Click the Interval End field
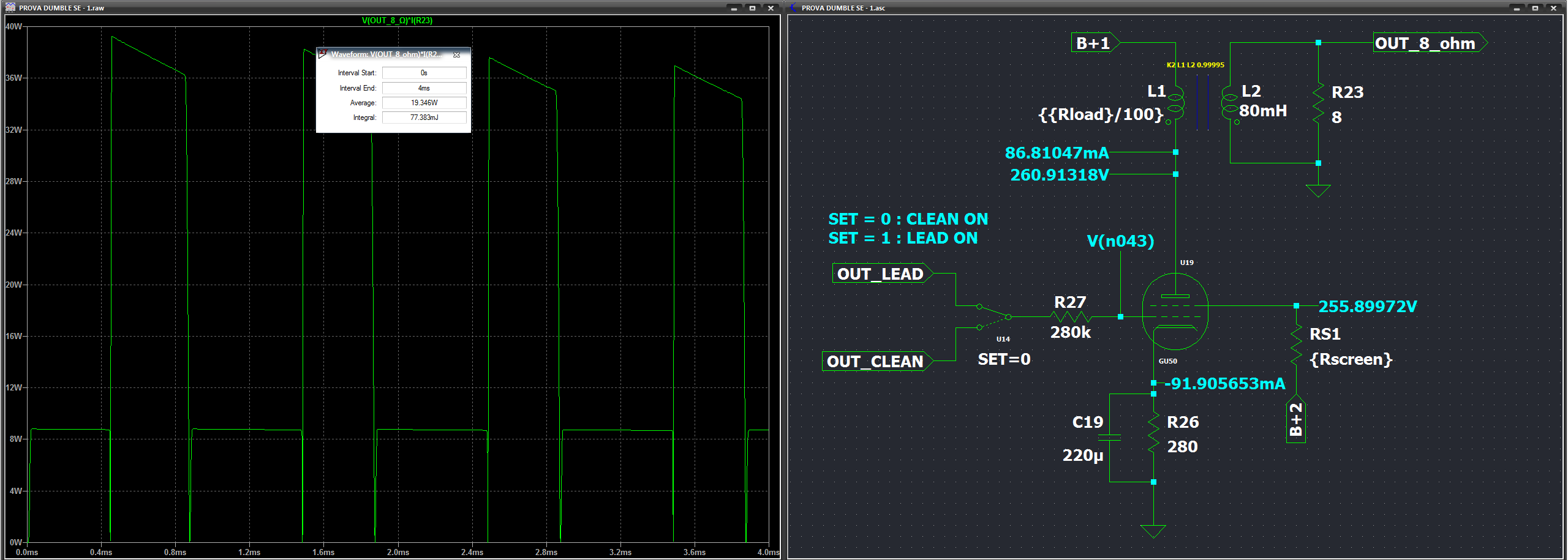This screenshot has width=1568, height=560. 424,88
